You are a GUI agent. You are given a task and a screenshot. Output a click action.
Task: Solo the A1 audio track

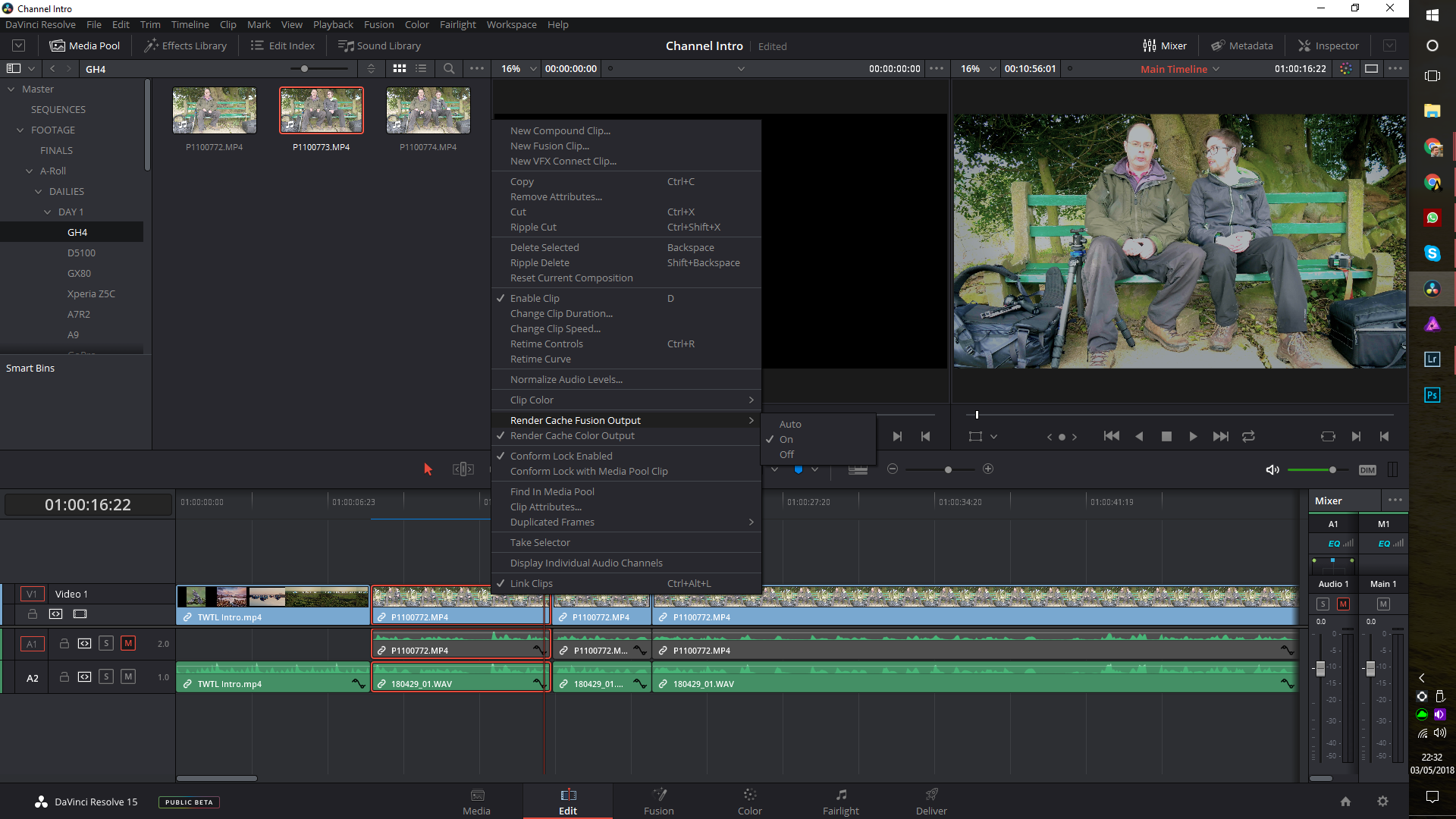pyautogui.click(x=106, y=643)
